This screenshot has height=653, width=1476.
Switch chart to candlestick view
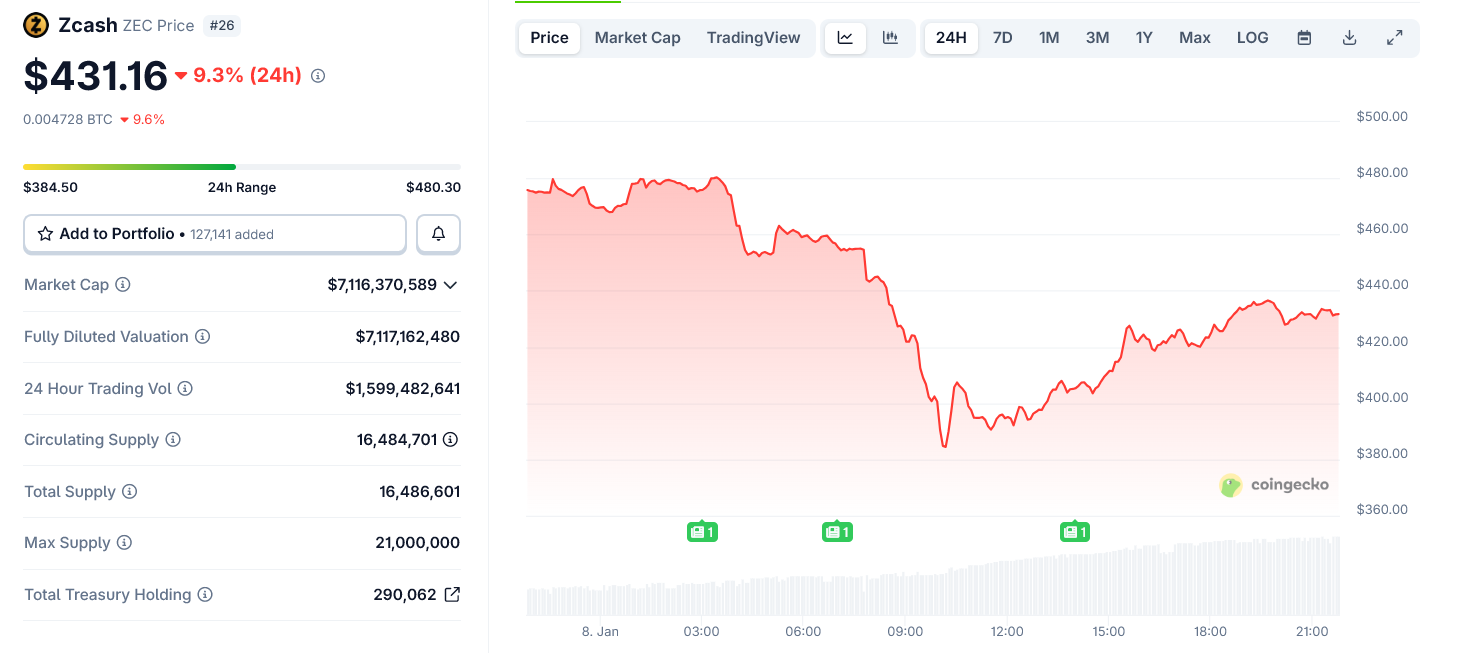[x=890, y=37]
